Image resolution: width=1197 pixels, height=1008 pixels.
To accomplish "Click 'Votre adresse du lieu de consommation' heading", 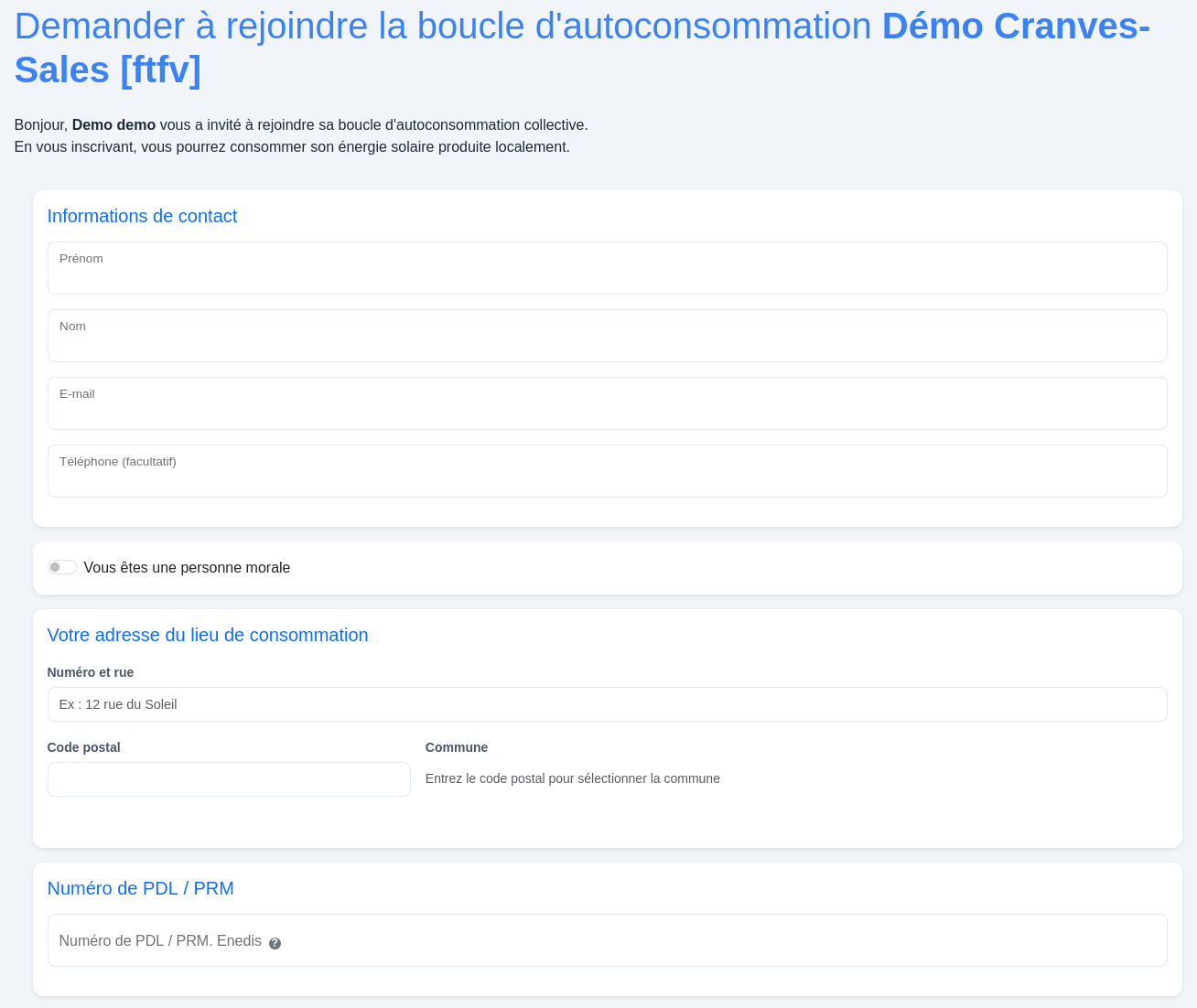I will coord(208,635).
